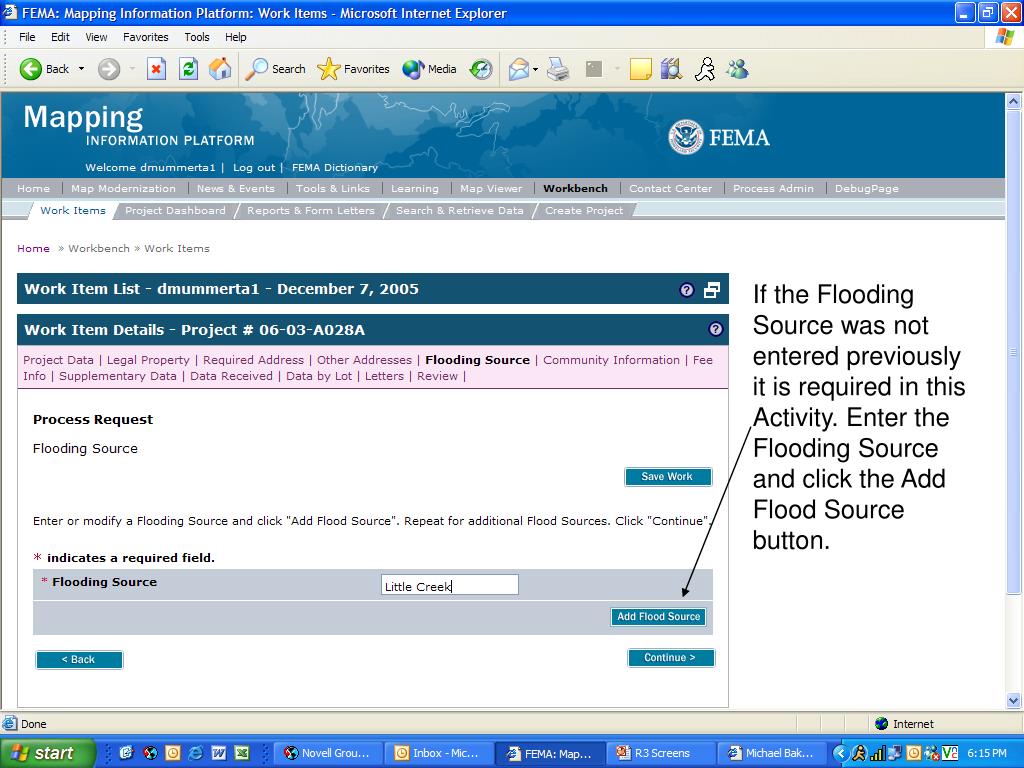Click the Log out link
The image size is (1024, 768).
(x=254, y=167)
